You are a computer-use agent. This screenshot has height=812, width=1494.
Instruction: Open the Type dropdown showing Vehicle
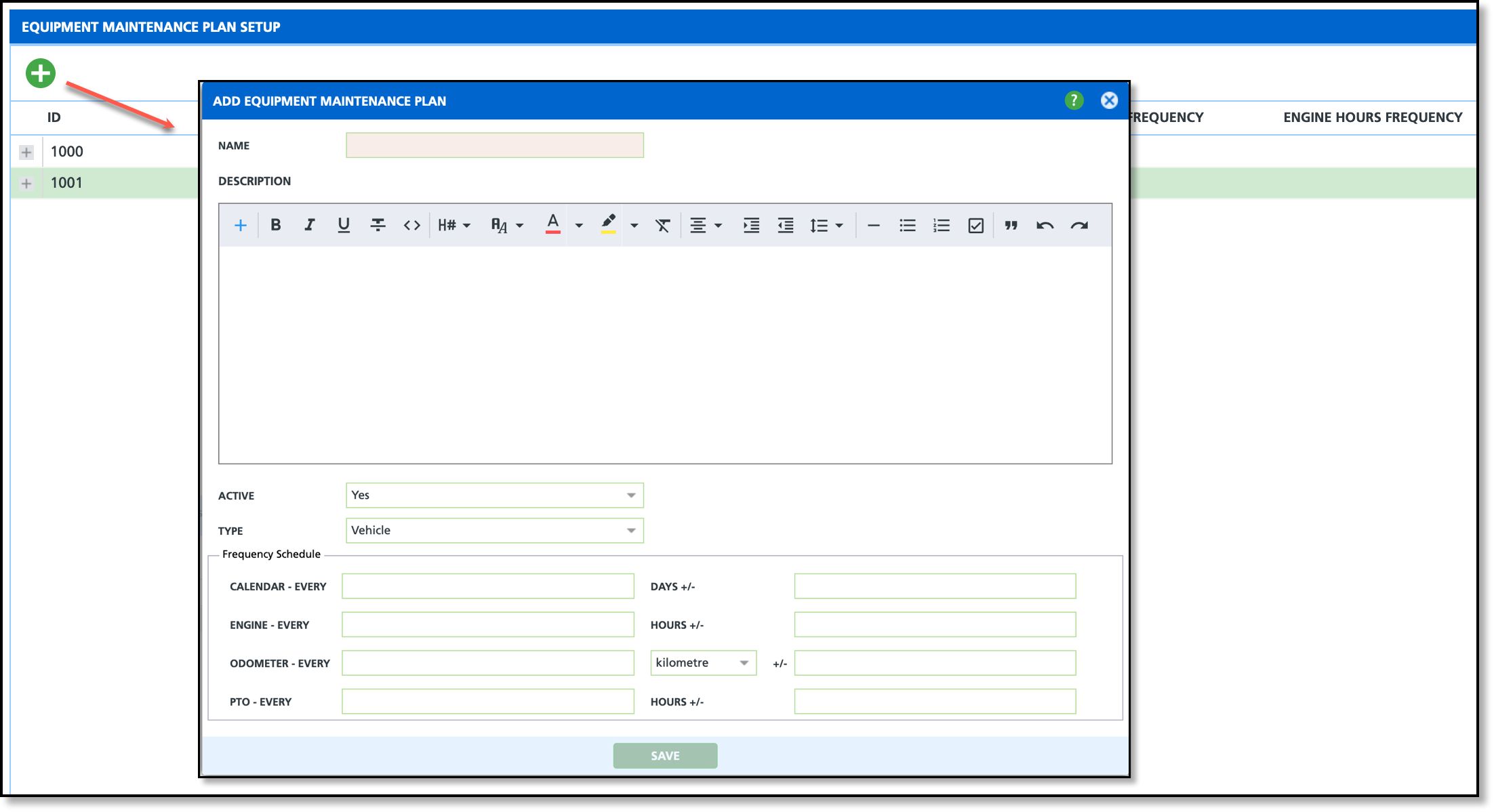(494, 531)
